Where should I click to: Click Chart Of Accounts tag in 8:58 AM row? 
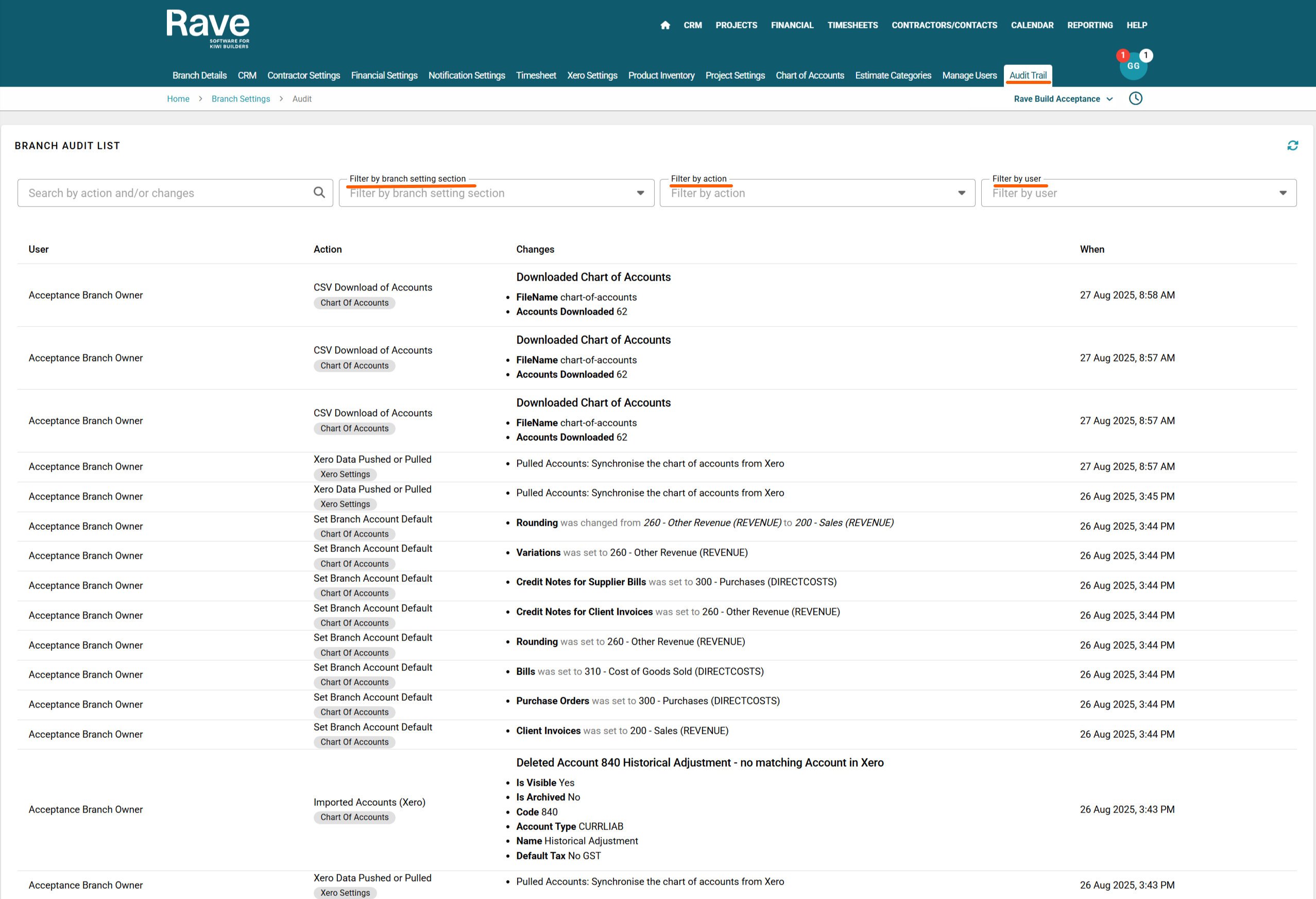(x=354, y=303)
